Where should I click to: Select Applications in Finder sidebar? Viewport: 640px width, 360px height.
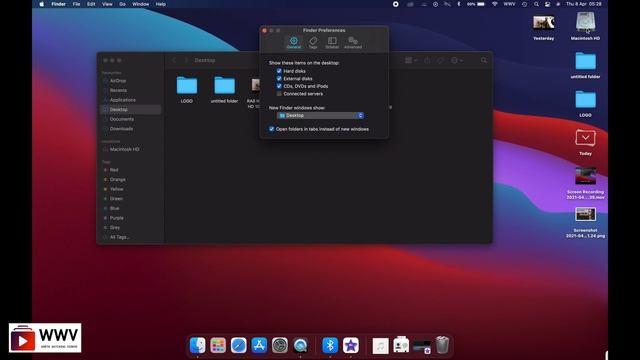coord(131,100)
